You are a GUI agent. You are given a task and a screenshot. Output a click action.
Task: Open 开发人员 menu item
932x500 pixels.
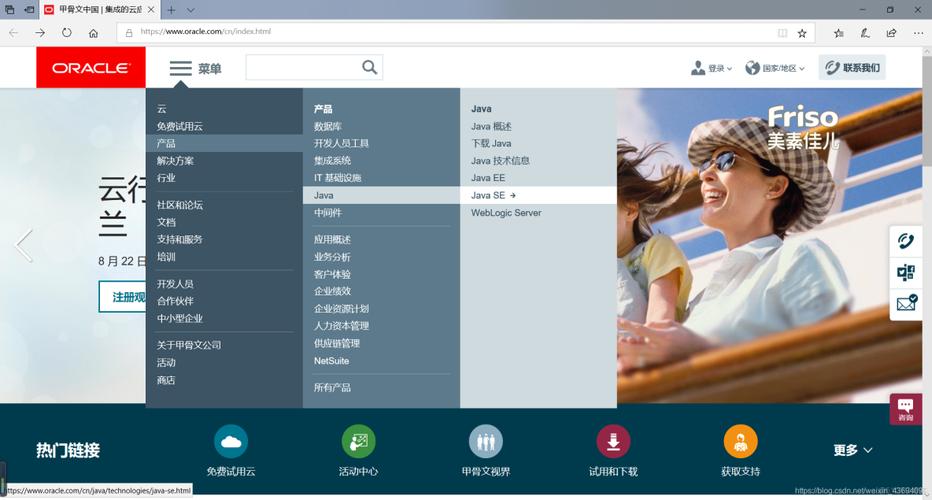coord(175,284)
